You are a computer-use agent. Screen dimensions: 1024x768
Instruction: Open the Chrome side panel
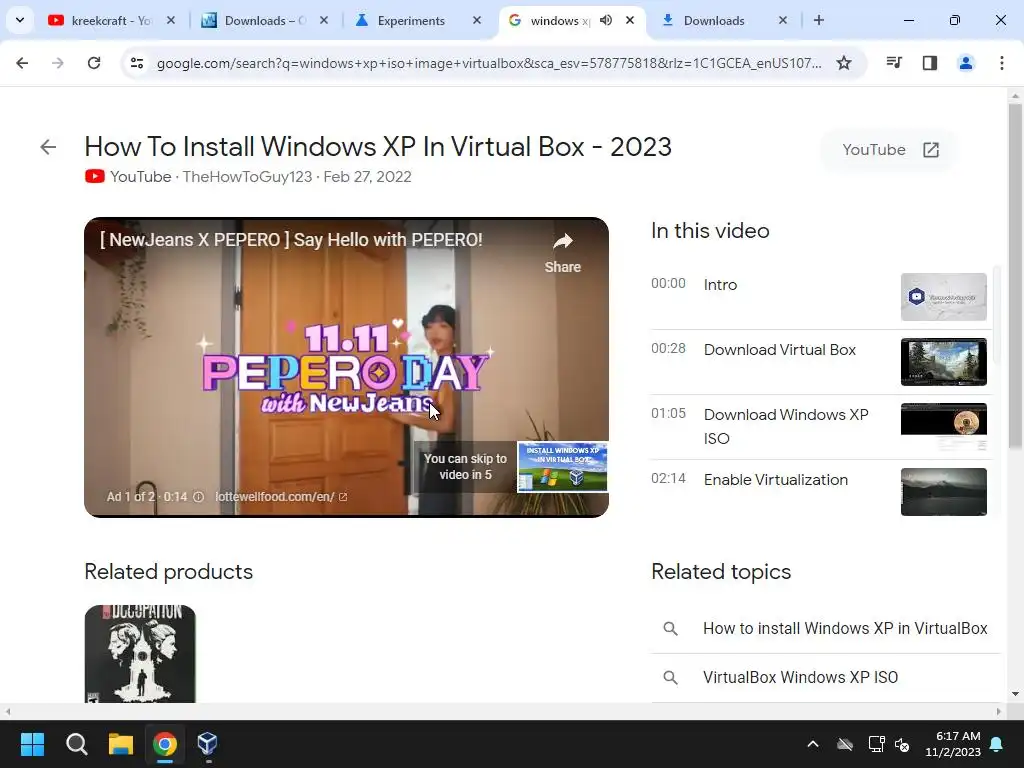tap(930, 63)
